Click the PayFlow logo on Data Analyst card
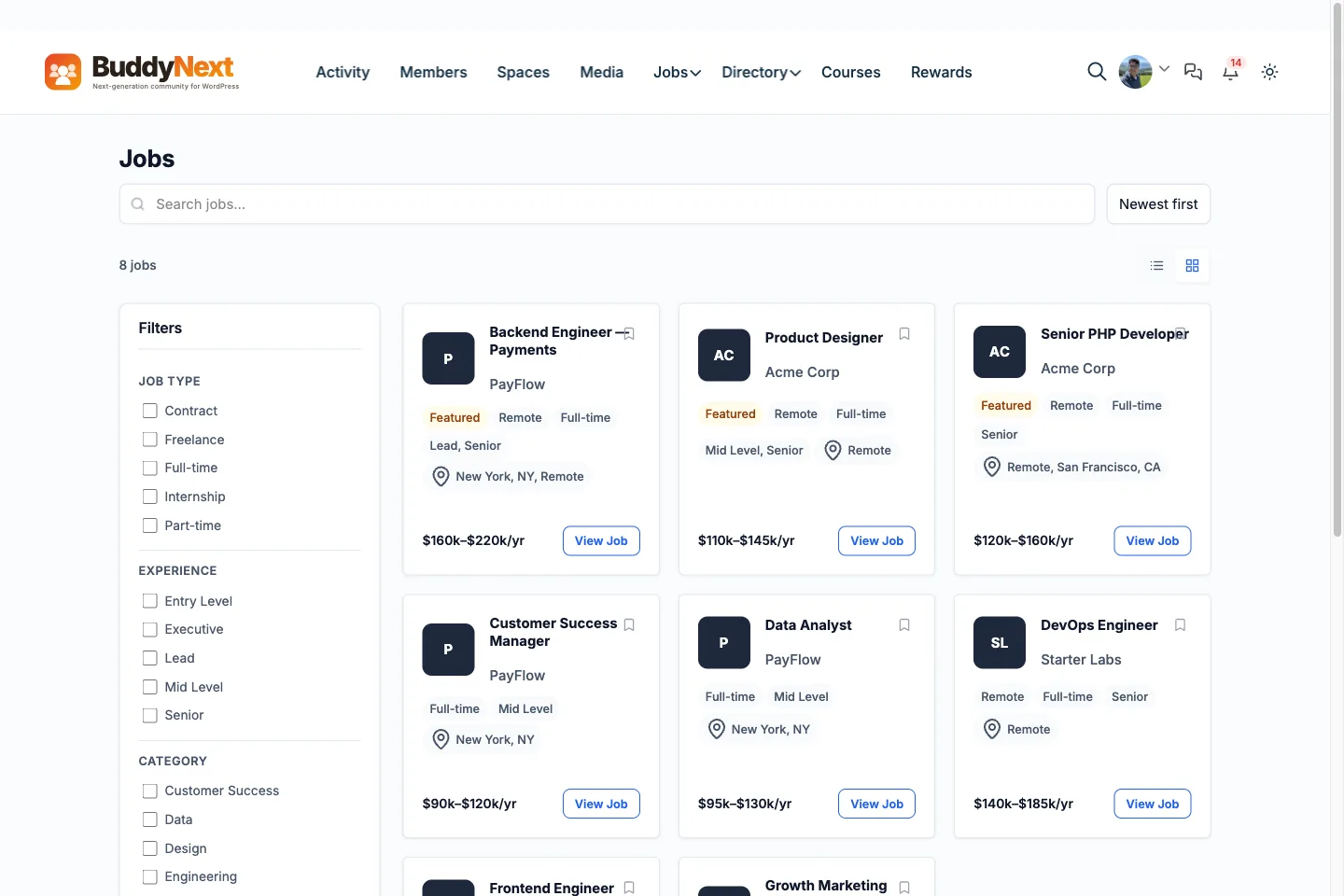The width and height of the screenshot is (1344, 896). coord(724,643)
